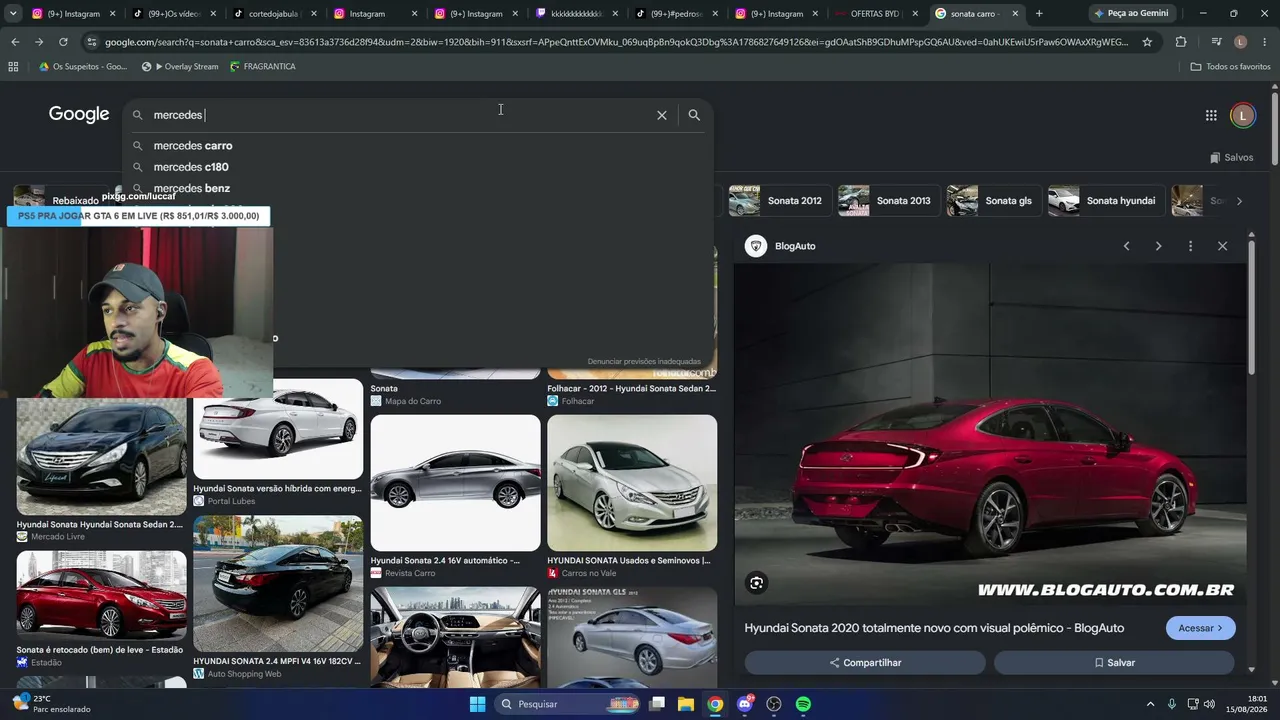The width and height of the screenshot is (1280, 720).
Task: Click the Compartilhar button
Action: 865,663
